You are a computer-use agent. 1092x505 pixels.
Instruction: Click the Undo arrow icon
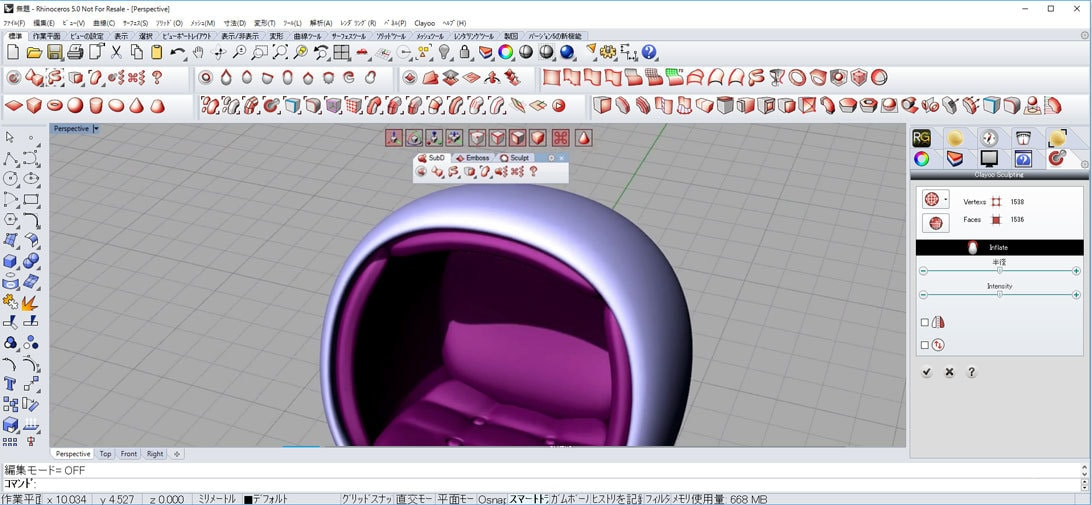click(176, 52)
